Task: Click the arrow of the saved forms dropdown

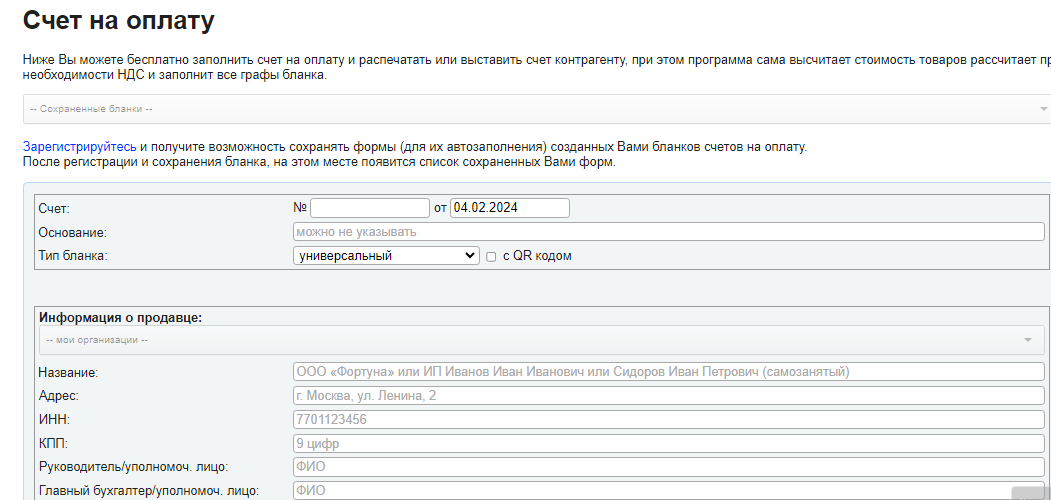Action: pyautogui.click(x=1042, y=109)
